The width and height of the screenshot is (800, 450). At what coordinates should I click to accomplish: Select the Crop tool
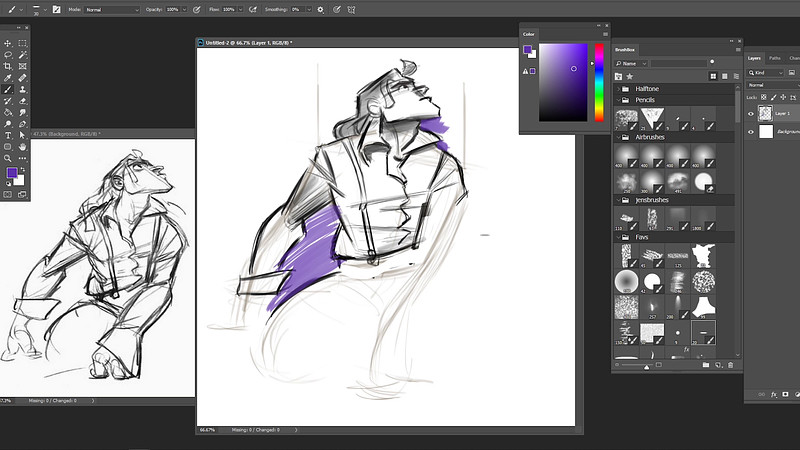pyautogui.click(x=8, y=66)
